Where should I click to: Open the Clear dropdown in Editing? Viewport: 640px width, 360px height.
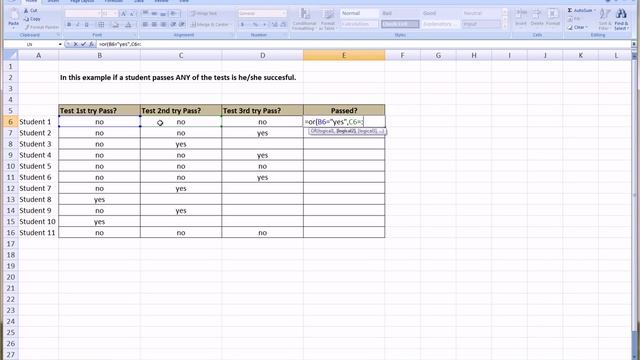587,27
